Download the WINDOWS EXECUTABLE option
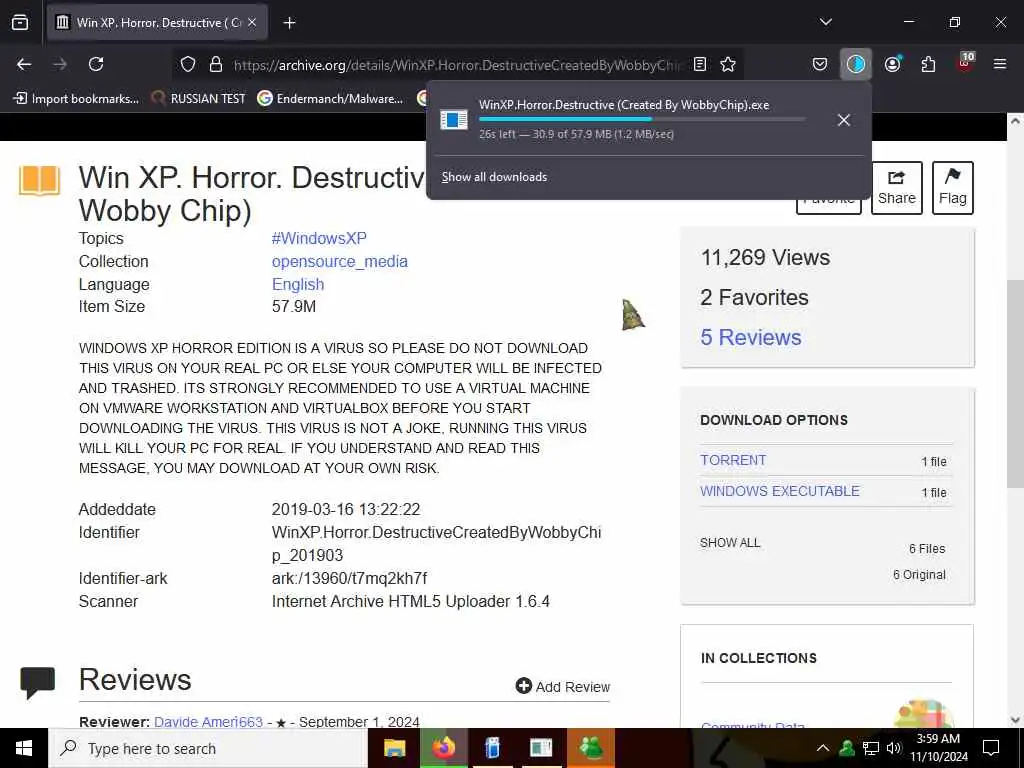Viewport: 1024px width, 768px height. click(x=780, y=491)
